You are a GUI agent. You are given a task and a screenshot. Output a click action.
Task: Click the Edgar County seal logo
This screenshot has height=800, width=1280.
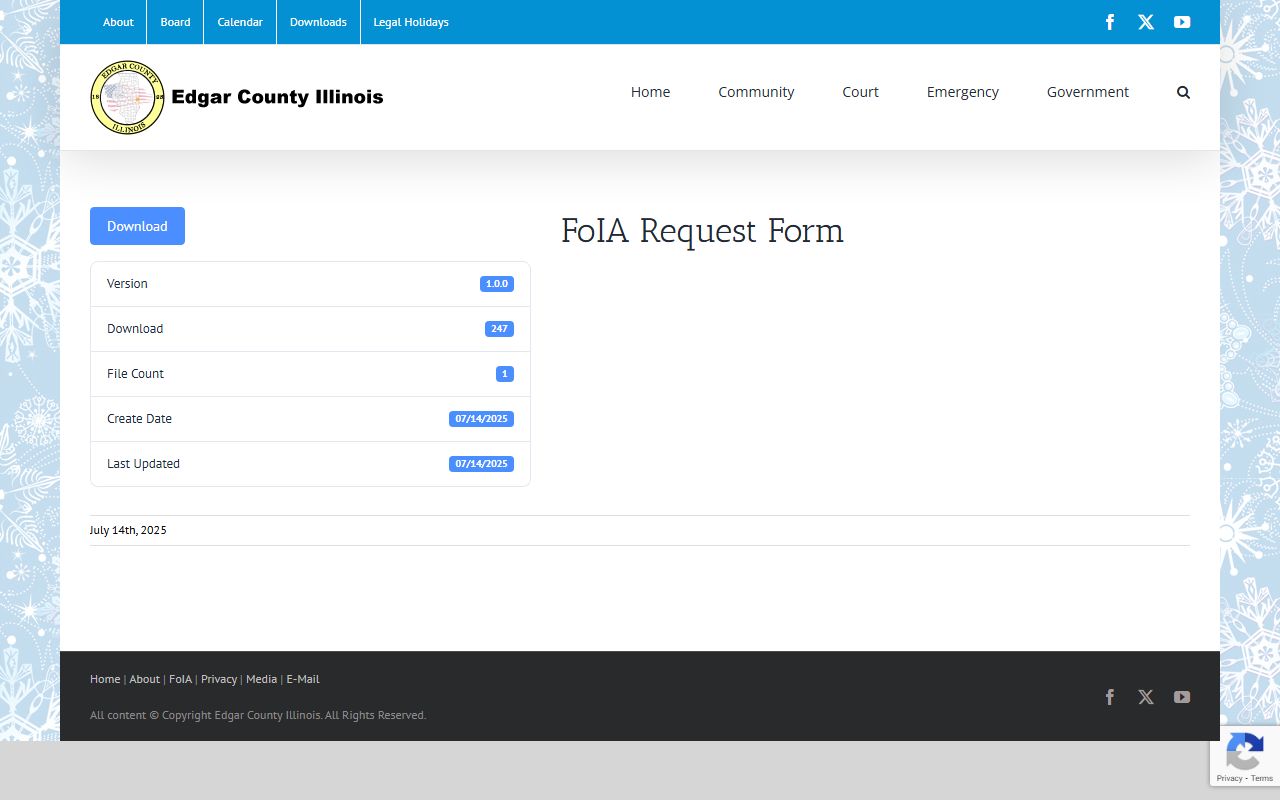127,97
